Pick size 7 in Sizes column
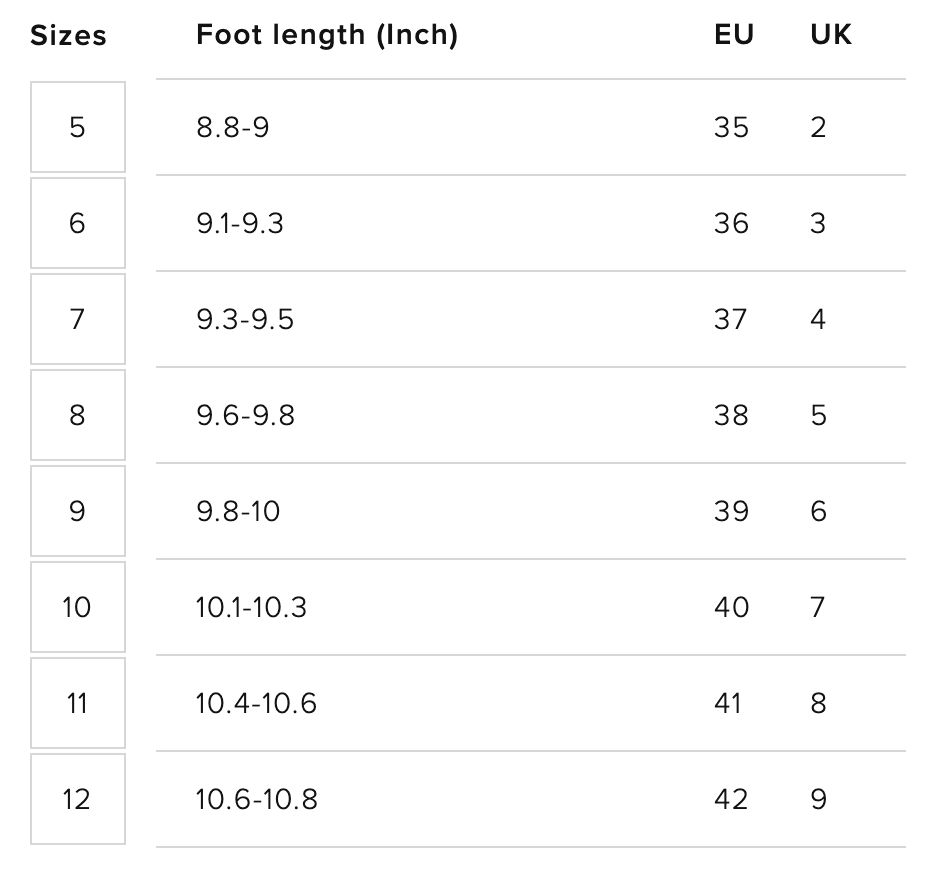 pyautogui.click(x=77, y=319)
